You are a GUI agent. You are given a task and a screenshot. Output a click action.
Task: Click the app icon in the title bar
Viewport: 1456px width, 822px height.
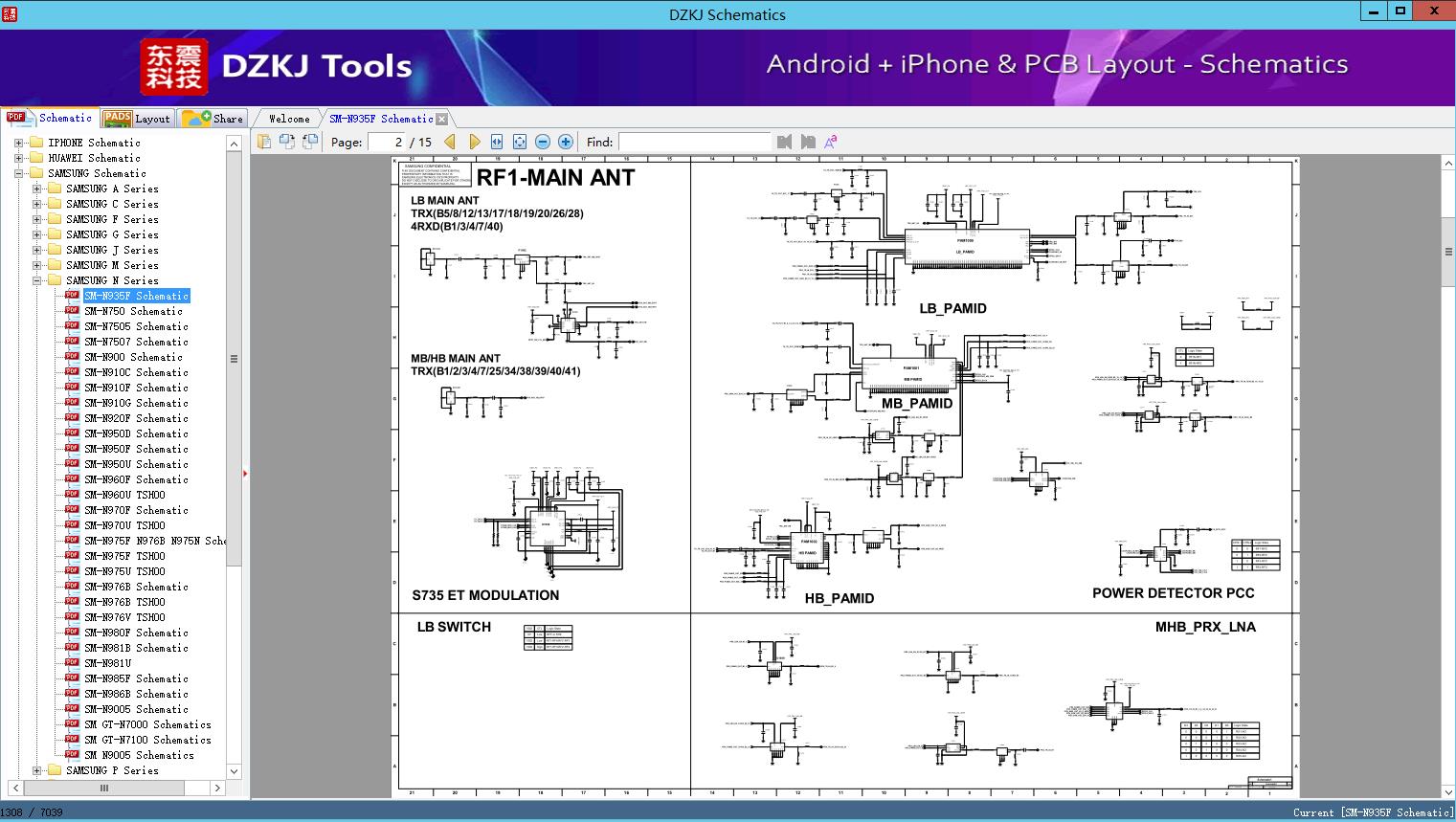pyautogui.click(x=10, y=13)
